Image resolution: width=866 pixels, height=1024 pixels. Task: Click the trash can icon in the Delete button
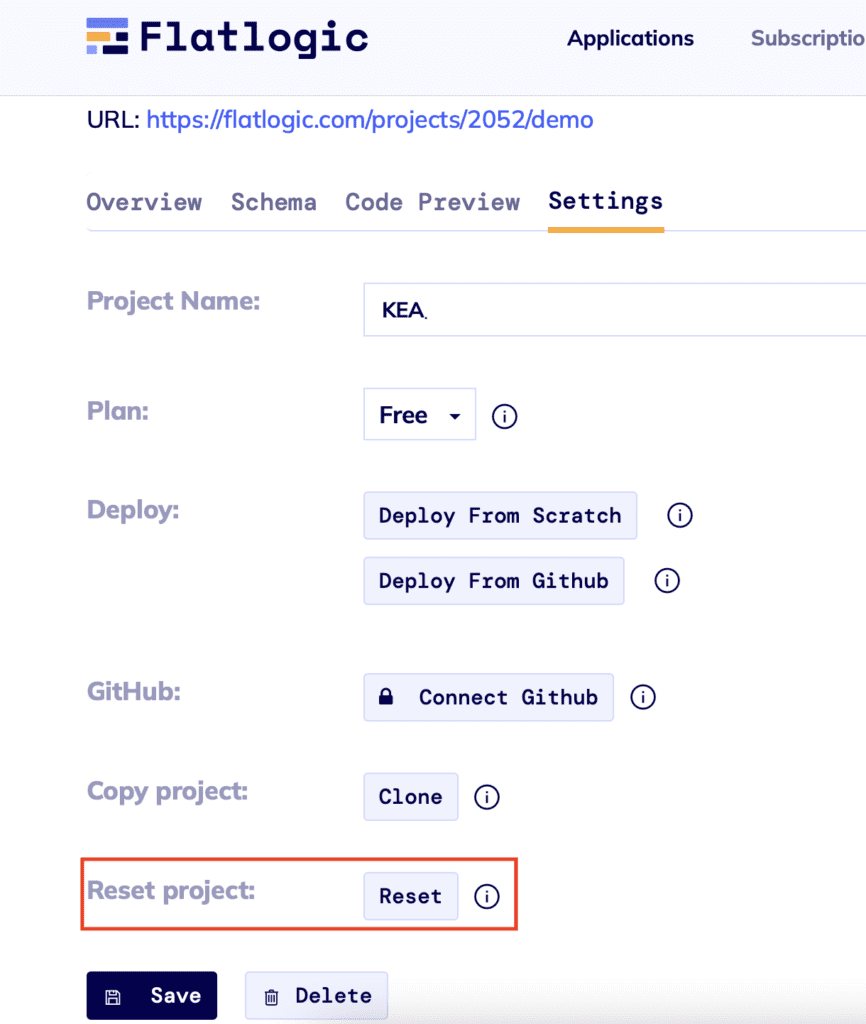271,997
